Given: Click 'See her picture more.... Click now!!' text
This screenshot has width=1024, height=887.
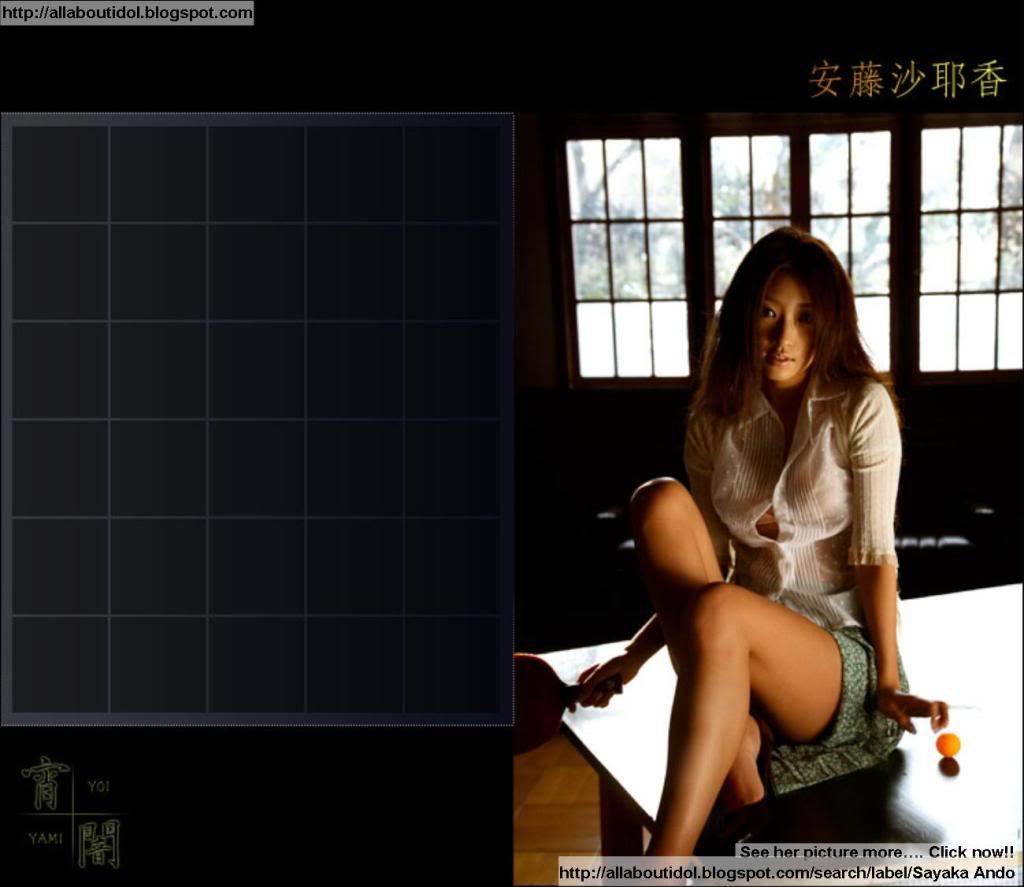Looking at the screenshot, I should click(x=876, y=852).
